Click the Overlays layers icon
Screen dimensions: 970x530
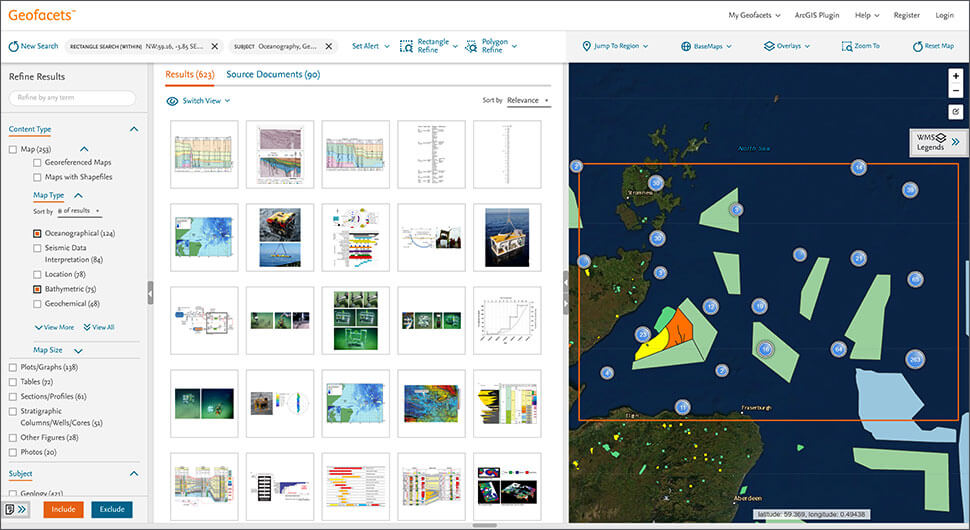point(769,46)
